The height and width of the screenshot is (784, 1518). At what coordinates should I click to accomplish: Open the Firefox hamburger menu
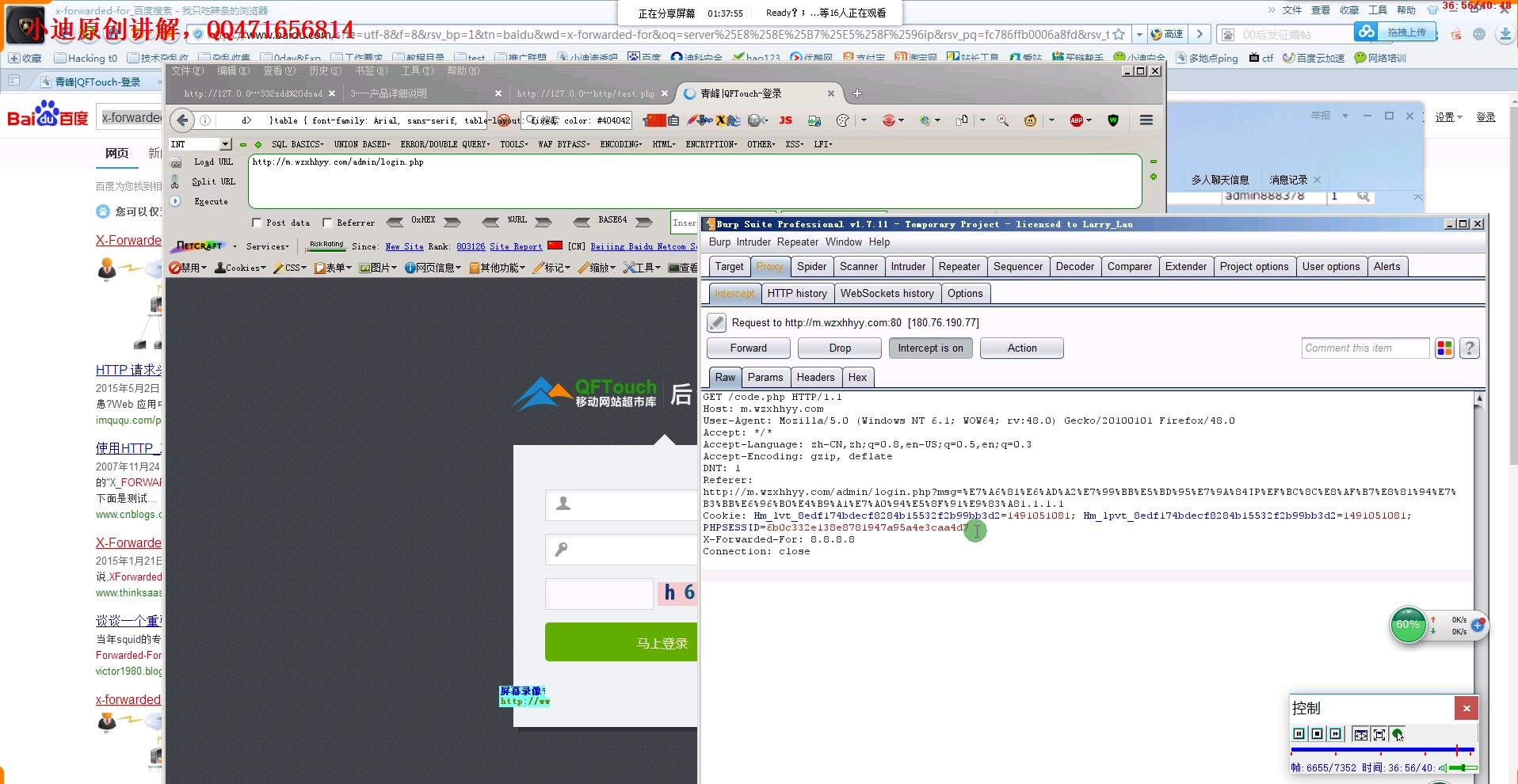pos(1146,120)
